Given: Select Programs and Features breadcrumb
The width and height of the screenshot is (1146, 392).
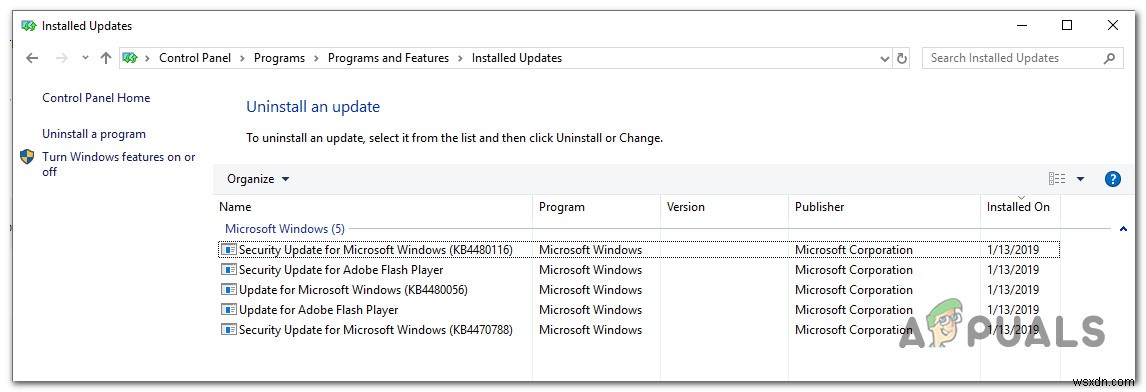Looking at the screenshot, I should click(x=388, y=58).
